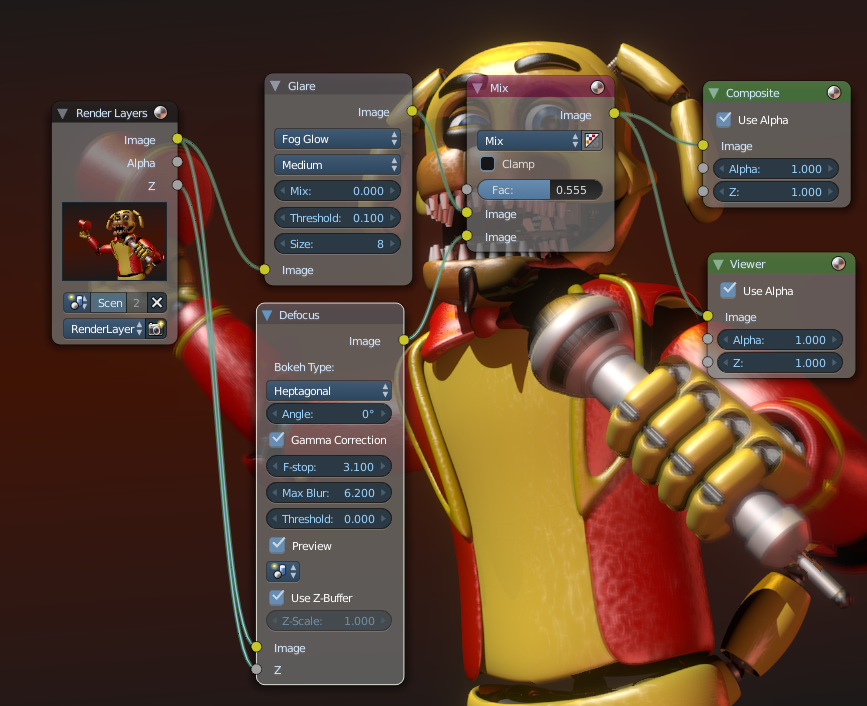The width and height of the screenshot is (867, 706).
Task: Click the Viewer Alpha 1.000 field
Action: click(780, 339)
